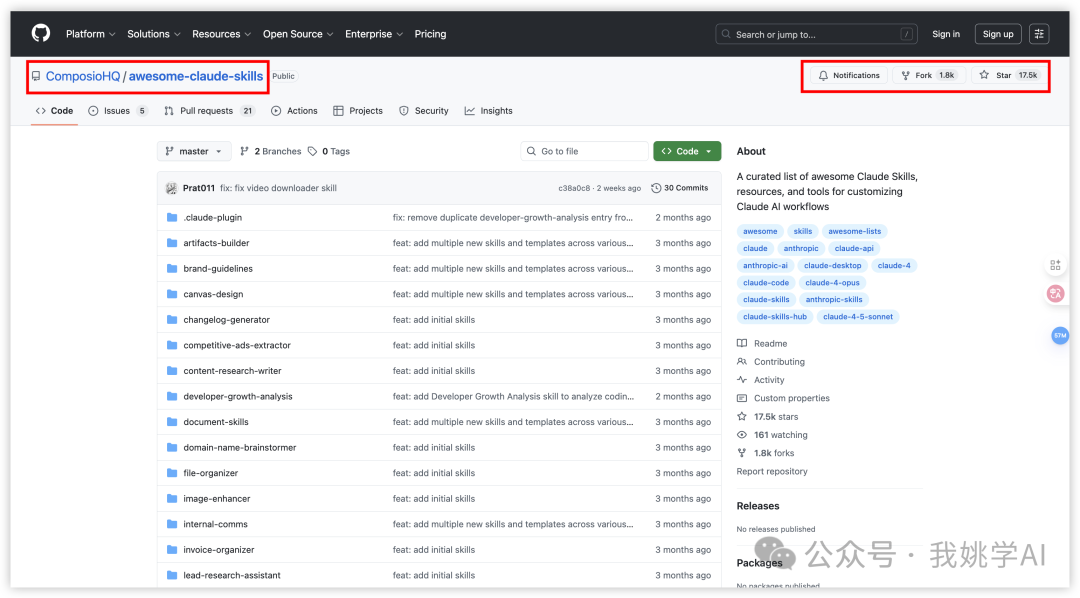Click the Sign up button
This screenshot has width=1080, height=598.
998,34
